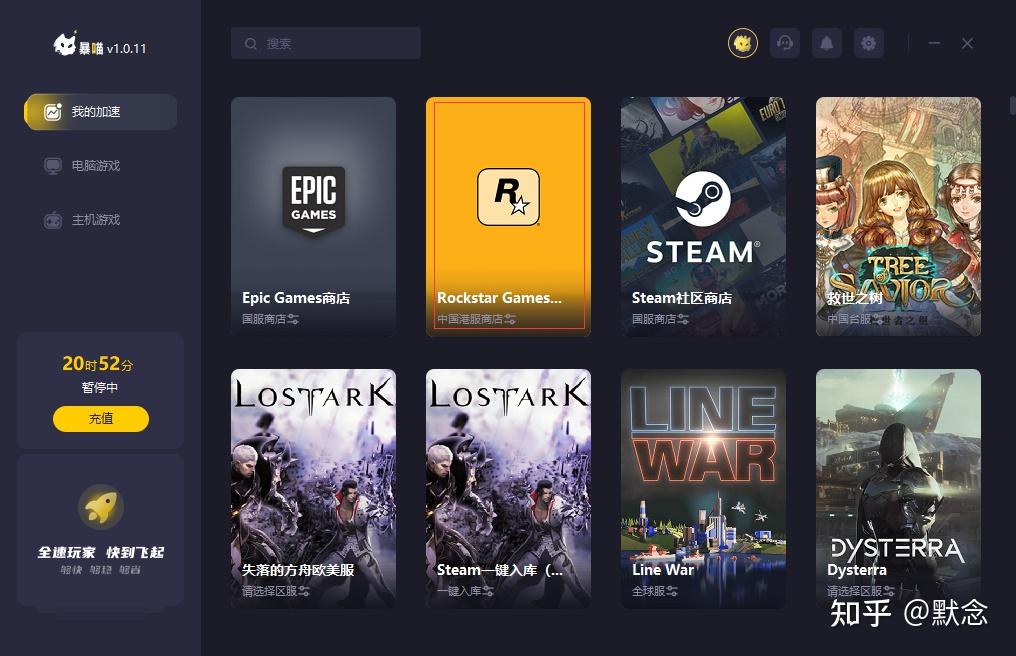This screenshot has width=1016, height=656.
Task: Change 全球服 region on Line War
Action: tap(672, 591)
